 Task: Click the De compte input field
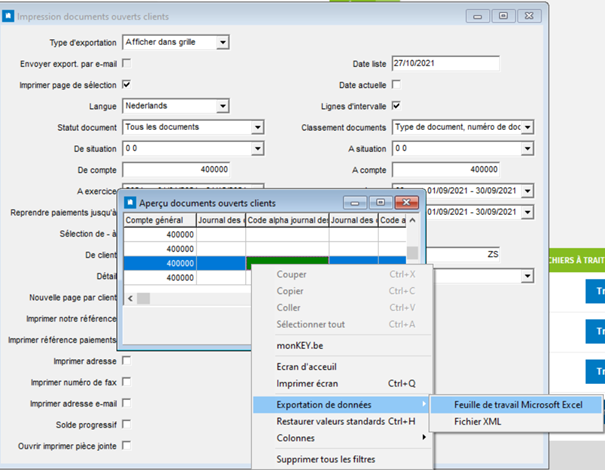click(x=176, y=170)
